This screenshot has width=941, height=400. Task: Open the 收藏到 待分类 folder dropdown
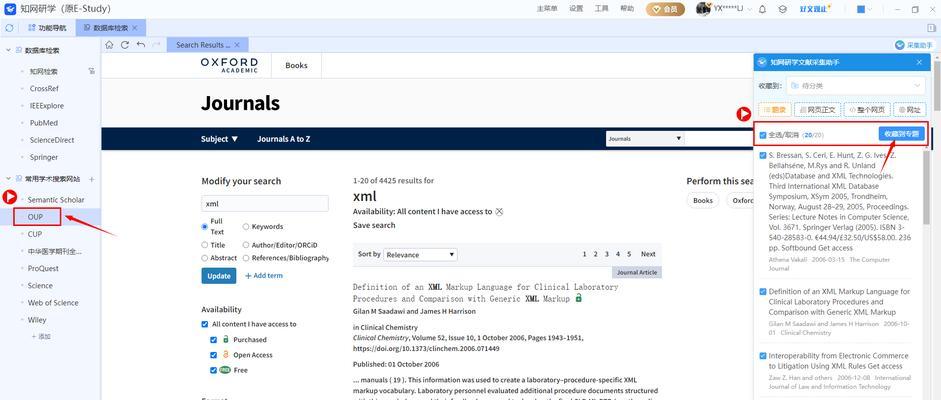(x=855, y=86)
